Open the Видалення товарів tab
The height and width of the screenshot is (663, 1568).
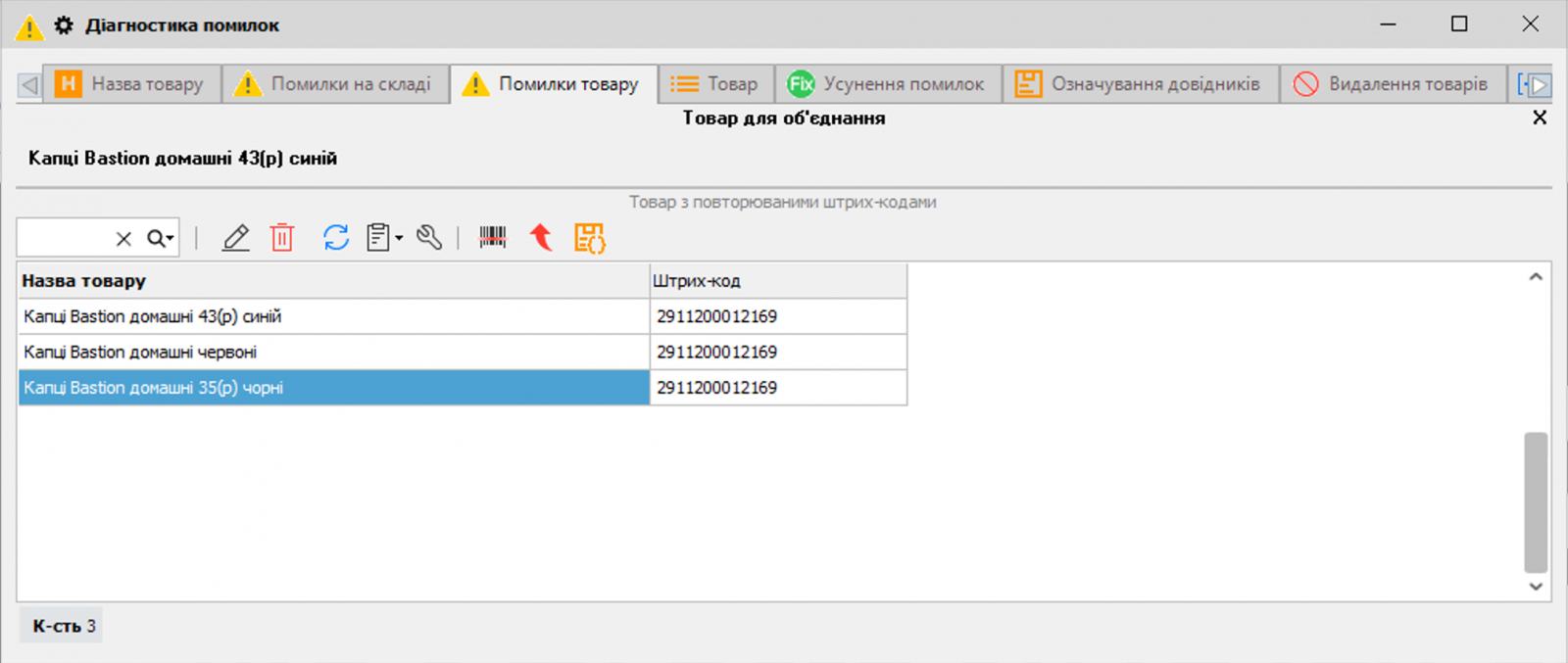tap(1392, 84)
